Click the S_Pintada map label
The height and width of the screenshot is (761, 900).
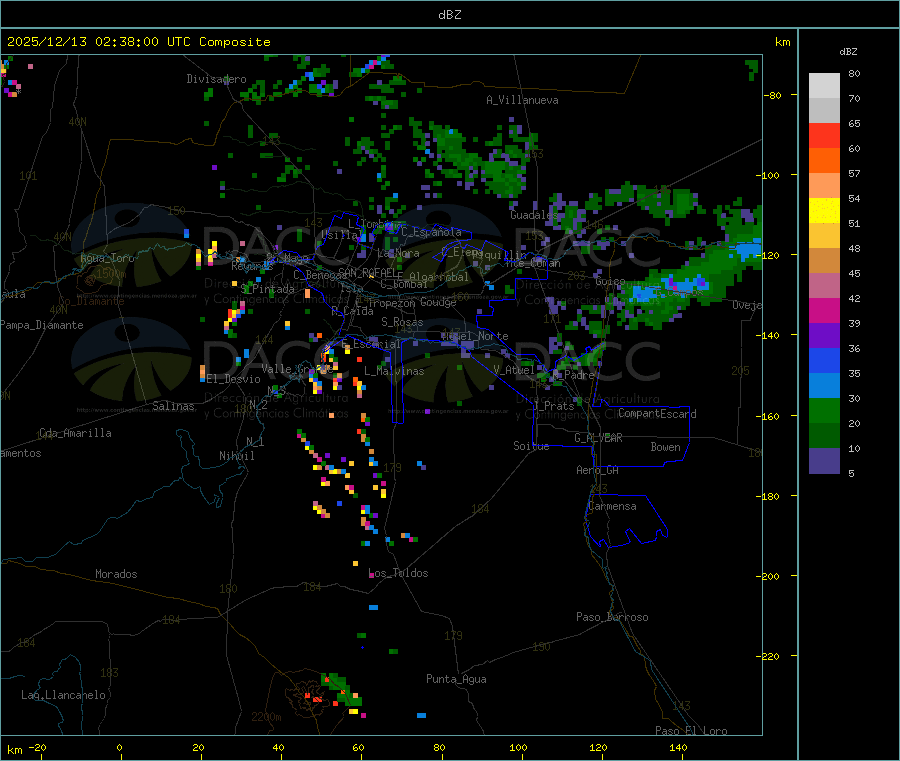[x=267, y=289]
